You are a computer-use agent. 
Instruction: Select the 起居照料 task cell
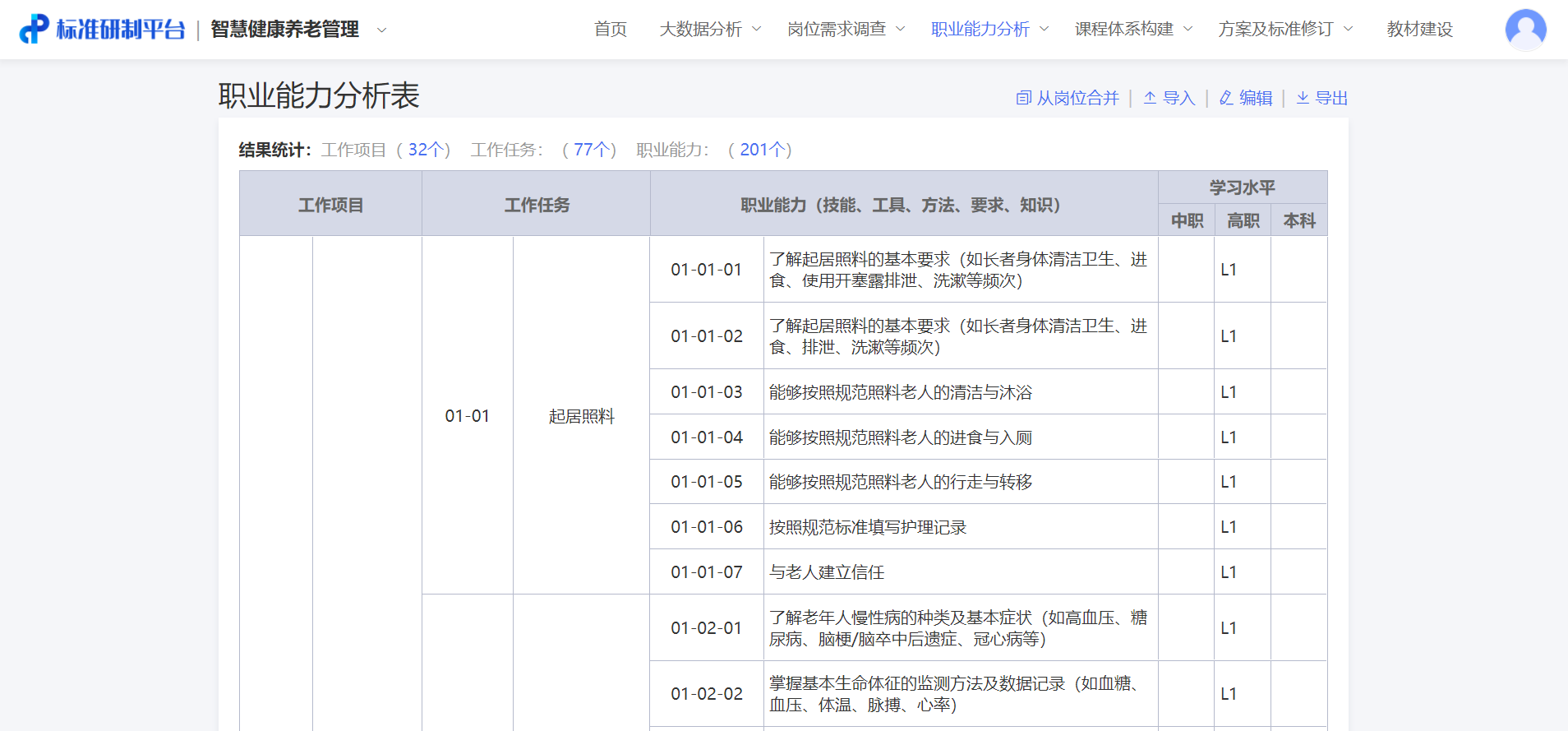[x=582, y=416]
